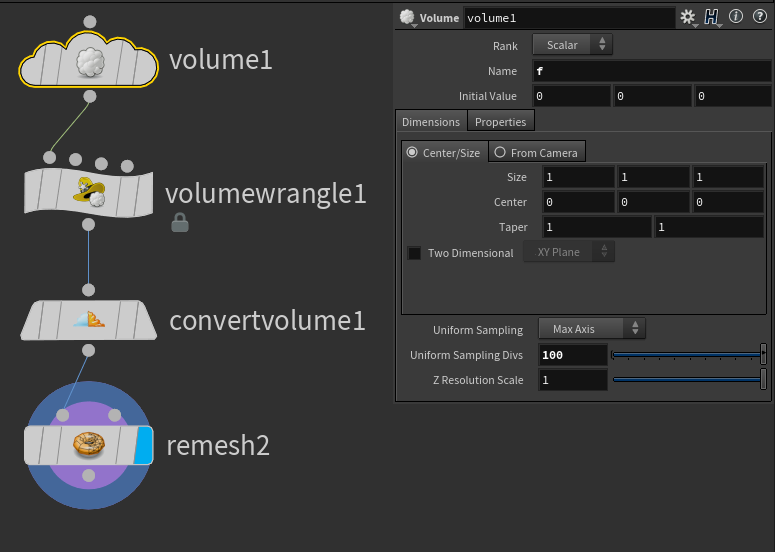The image size is (775, 552).
Task: Click the second Taper field
Action: coord(709,227)
